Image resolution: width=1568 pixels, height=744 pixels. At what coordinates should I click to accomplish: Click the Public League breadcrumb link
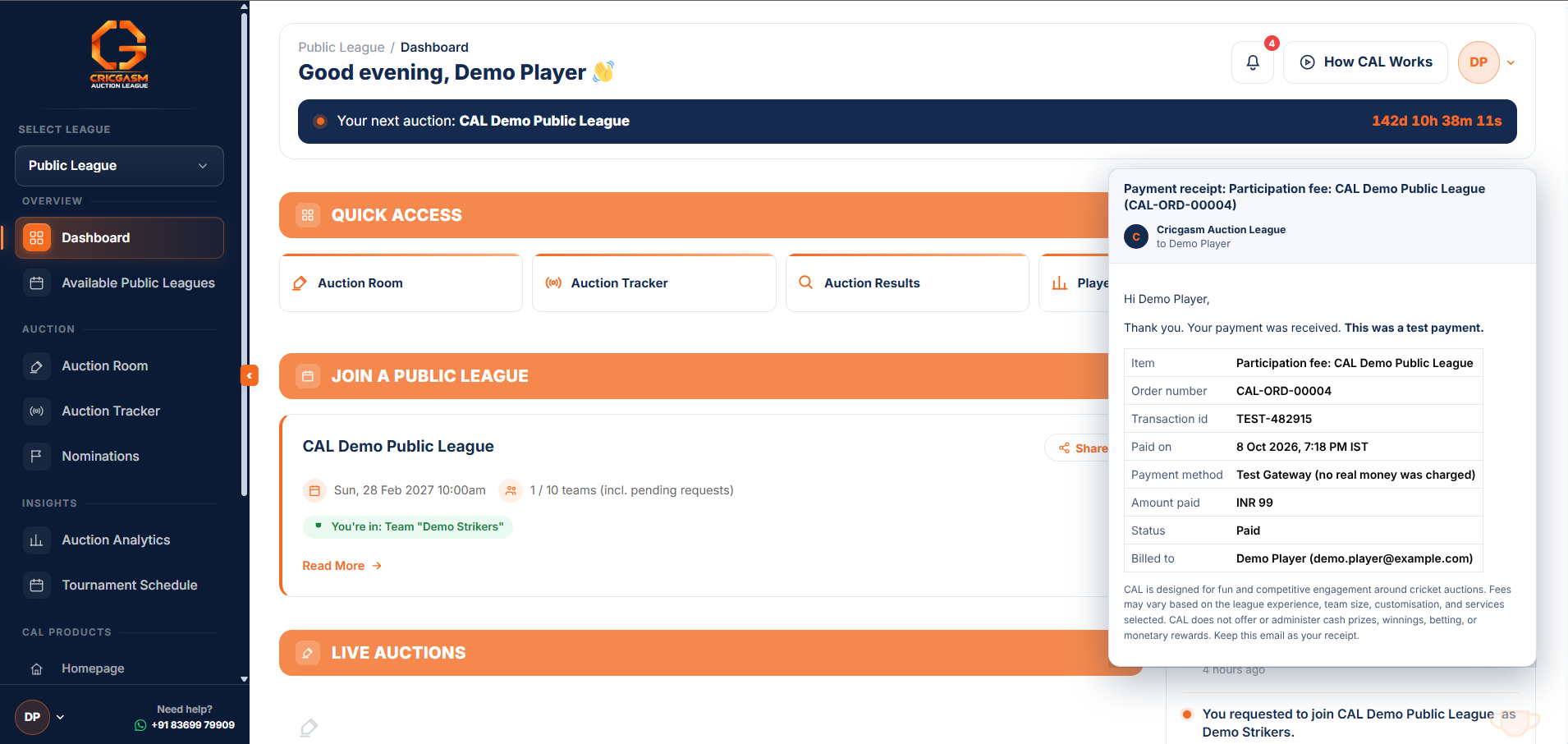click(342, 48)
